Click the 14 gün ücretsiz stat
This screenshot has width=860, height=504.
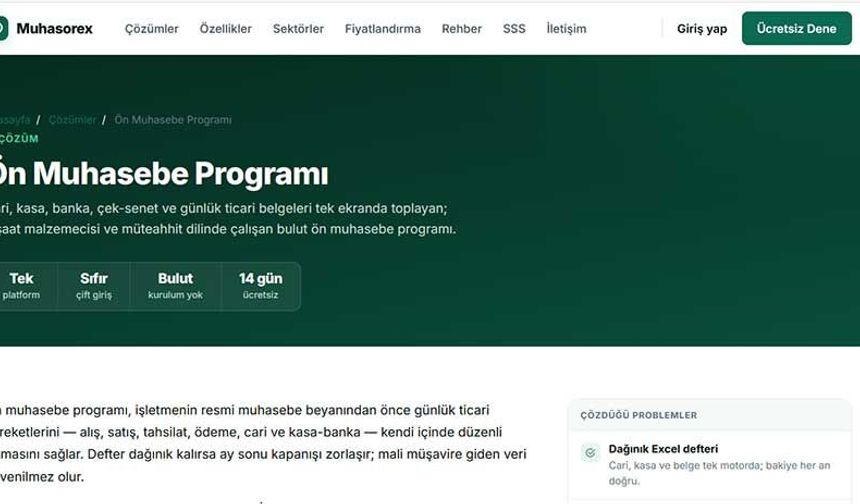[x=261, y=286]
